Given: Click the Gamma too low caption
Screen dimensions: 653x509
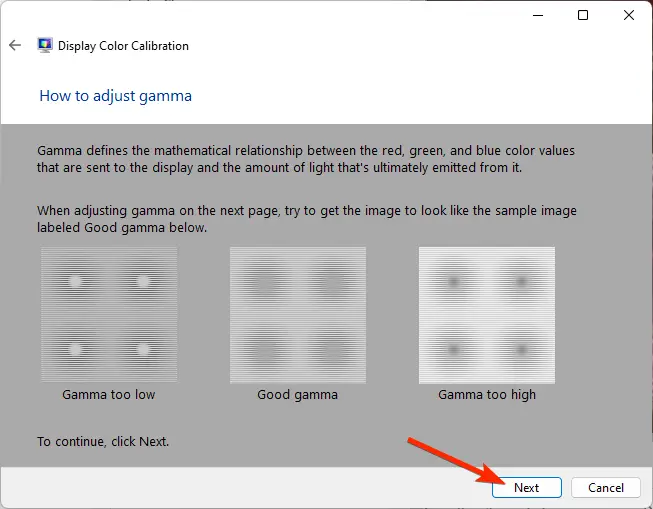Looking at the screenshot, I should click(x=109, y=394).
